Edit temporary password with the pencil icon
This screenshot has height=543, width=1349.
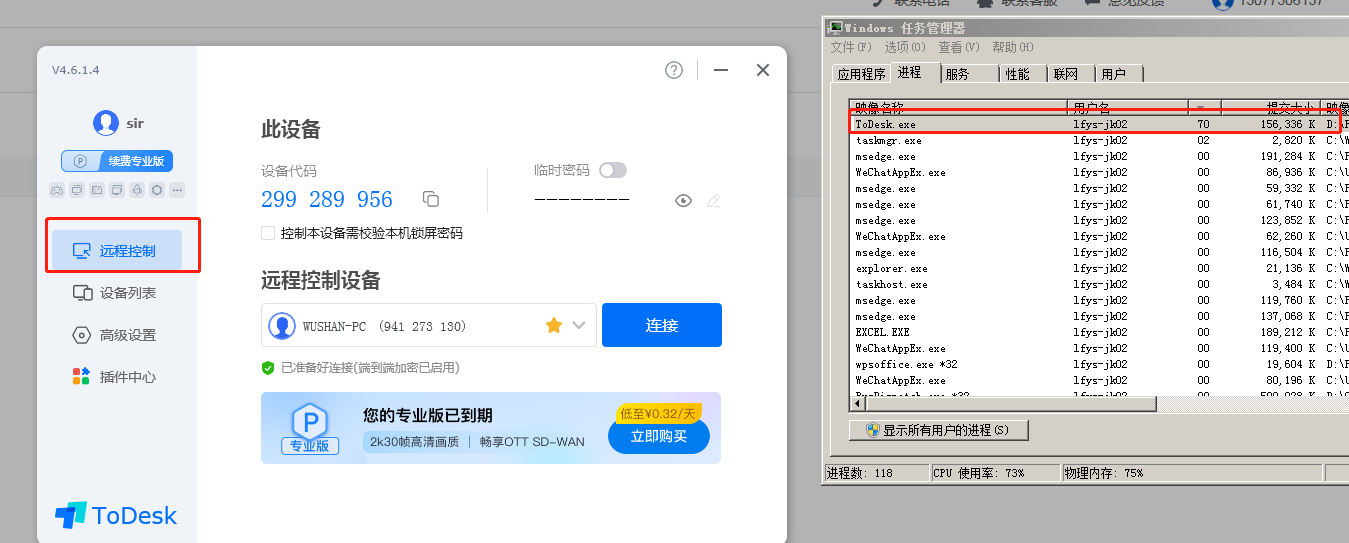(x=713, y=200)
